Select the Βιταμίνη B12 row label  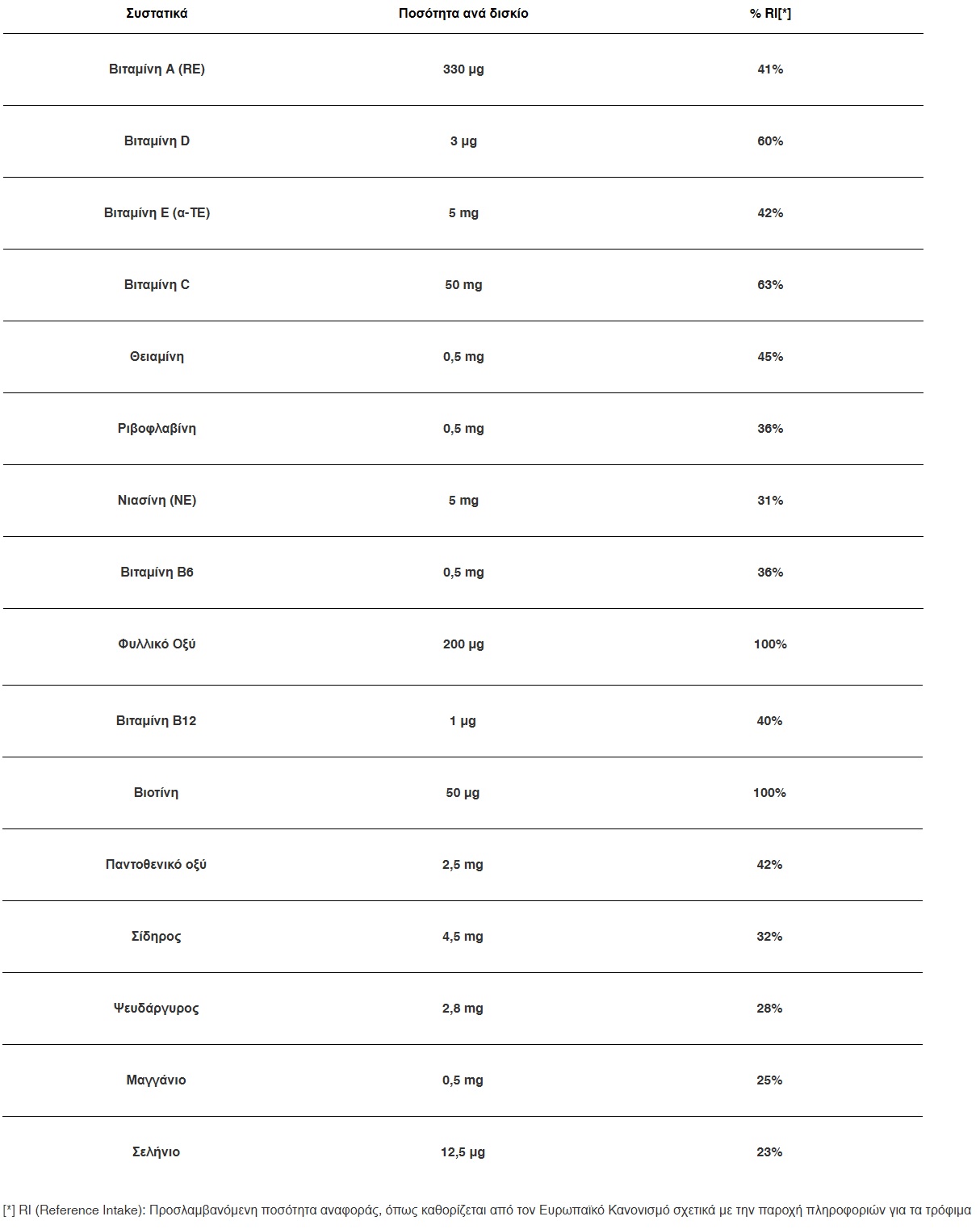coord(156,721)
